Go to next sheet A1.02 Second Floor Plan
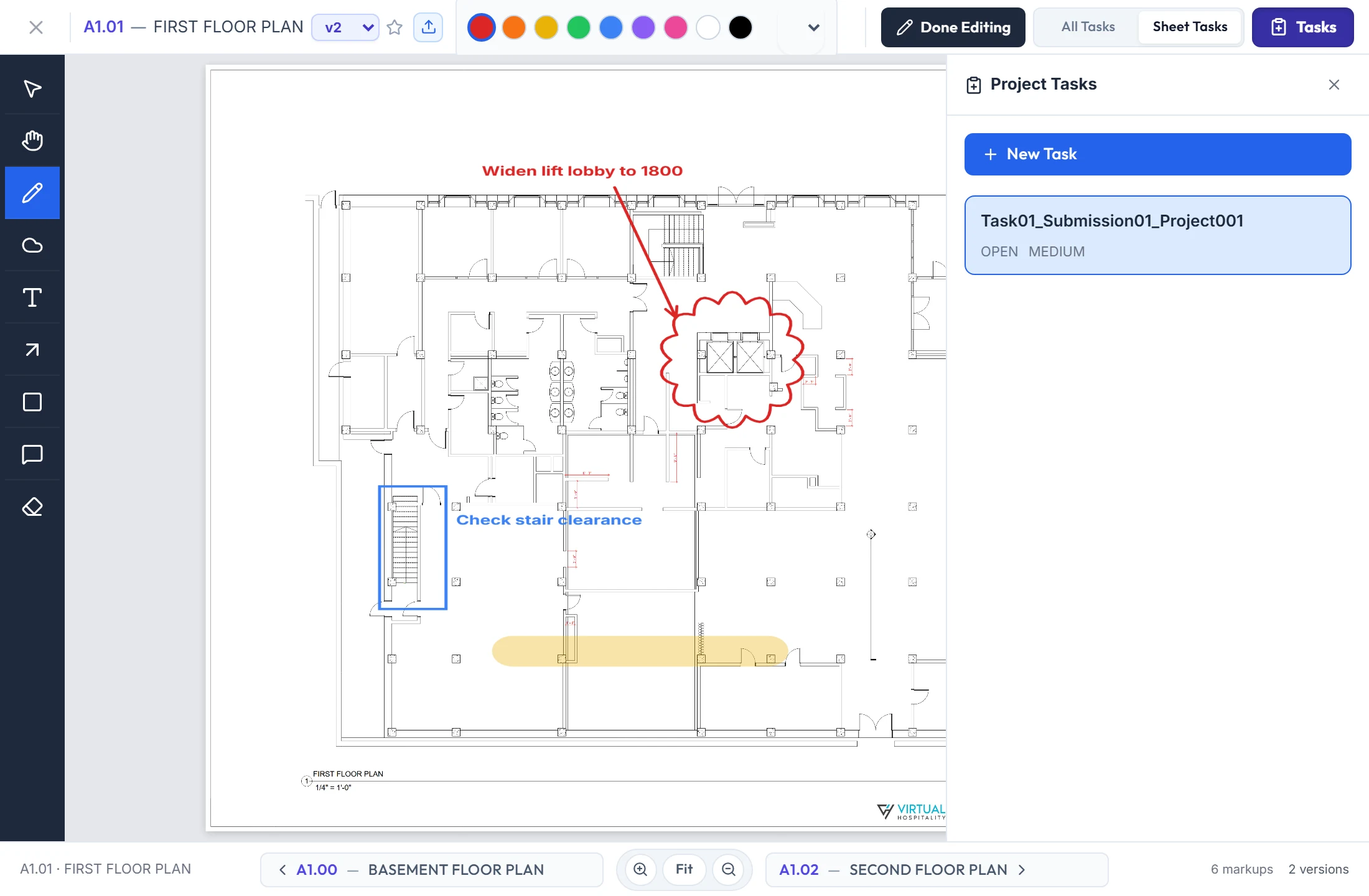Image resolution: width=1369 pixels, height=896 pixels. (x=937, y=869)
